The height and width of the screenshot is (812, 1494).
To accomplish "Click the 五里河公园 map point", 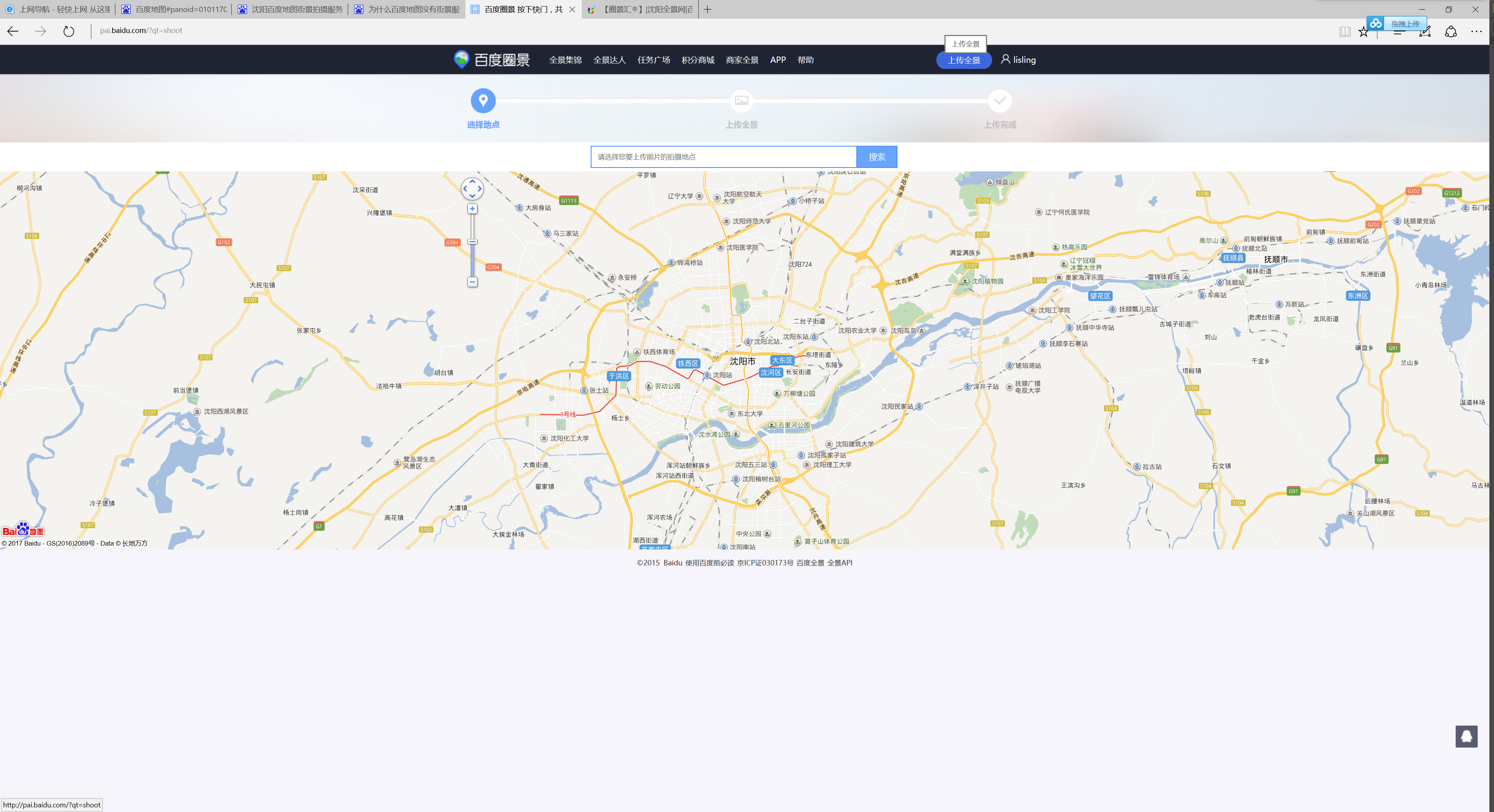I will pos(789,425).
